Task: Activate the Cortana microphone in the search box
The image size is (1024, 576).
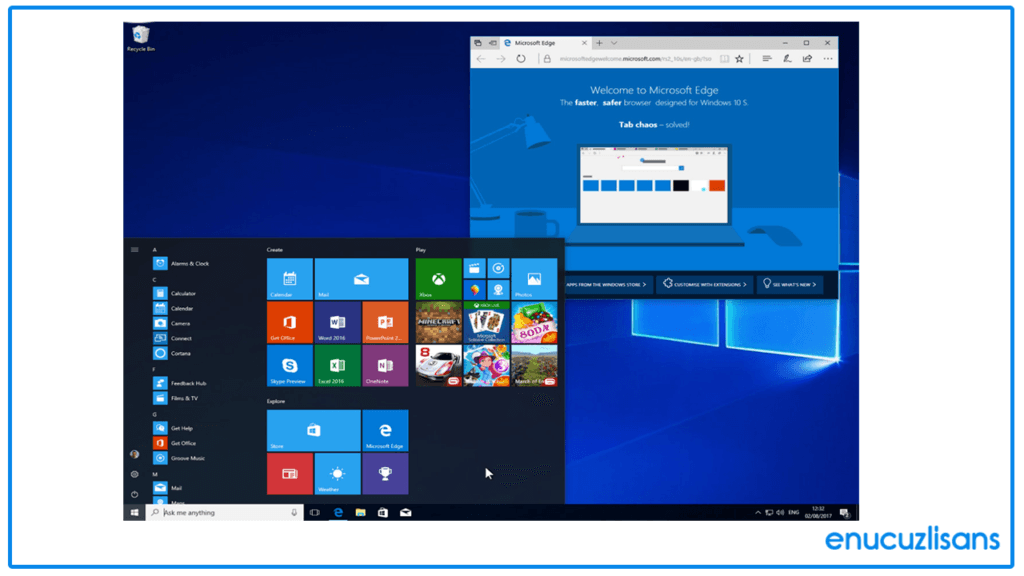Action: [x=294, y=511]
